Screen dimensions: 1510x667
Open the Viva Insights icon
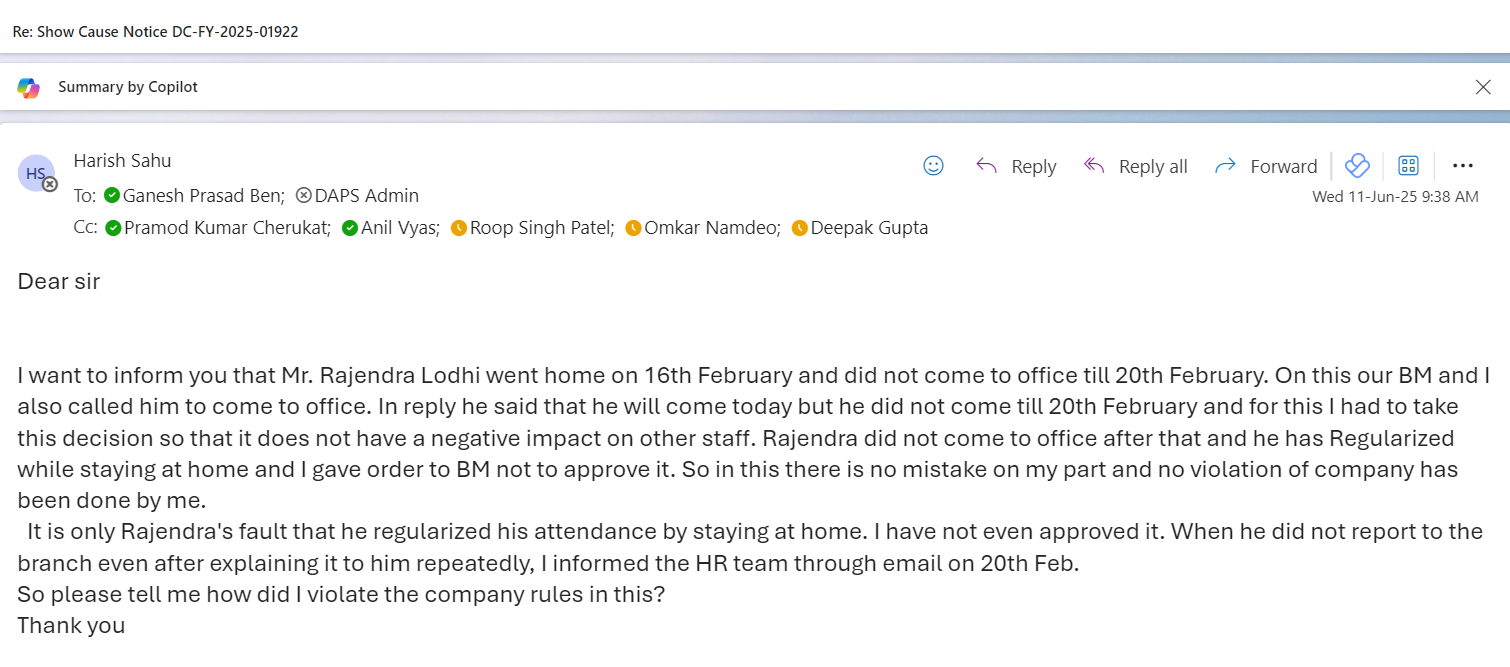coord(1356,166)
